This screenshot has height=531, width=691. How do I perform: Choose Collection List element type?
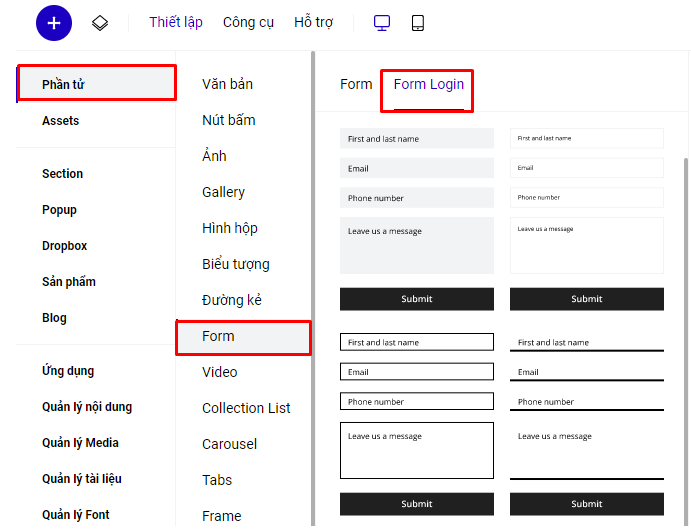(246, 408)
